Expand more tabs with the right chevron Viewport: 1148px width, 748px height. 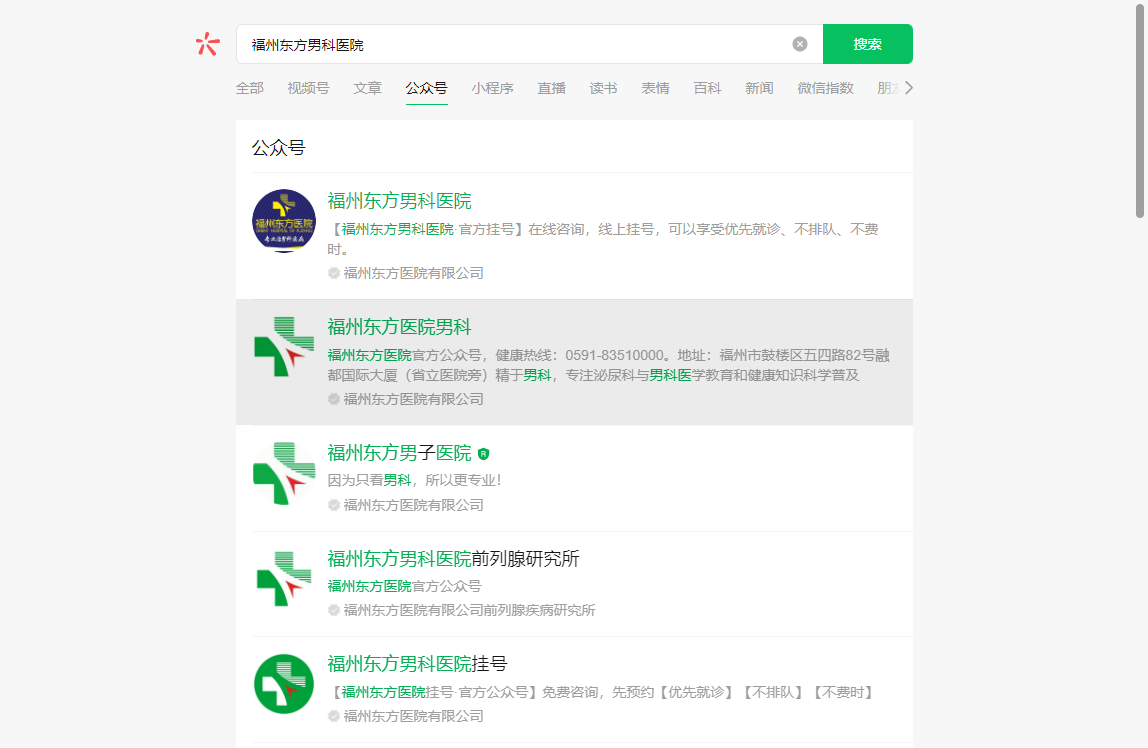point(909,88)
